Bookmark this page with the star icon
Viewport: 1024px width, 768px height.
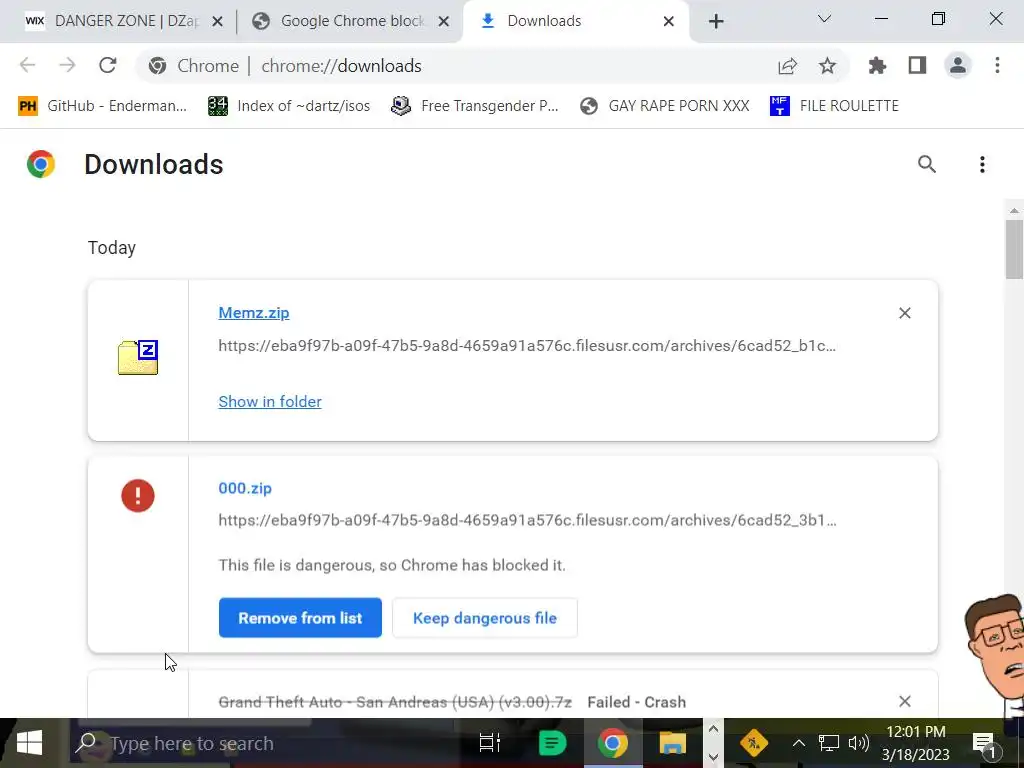click(827, 66)
